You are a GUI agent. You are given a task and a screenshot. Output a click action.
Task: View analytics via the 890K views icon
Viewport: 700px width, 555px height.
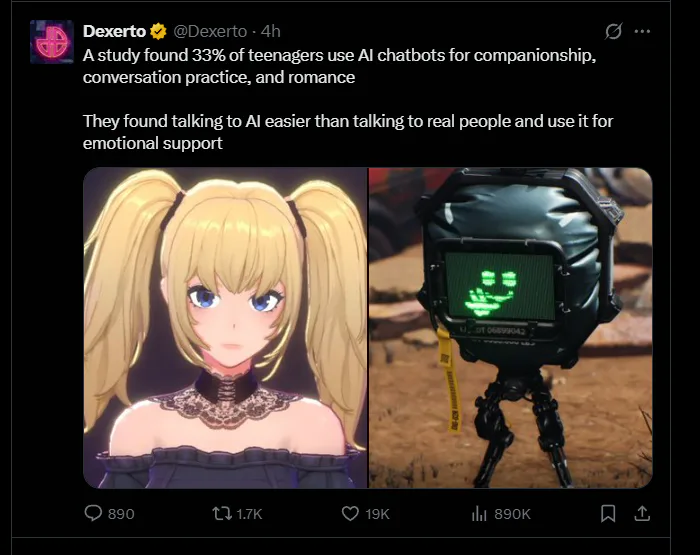point(479,513)
